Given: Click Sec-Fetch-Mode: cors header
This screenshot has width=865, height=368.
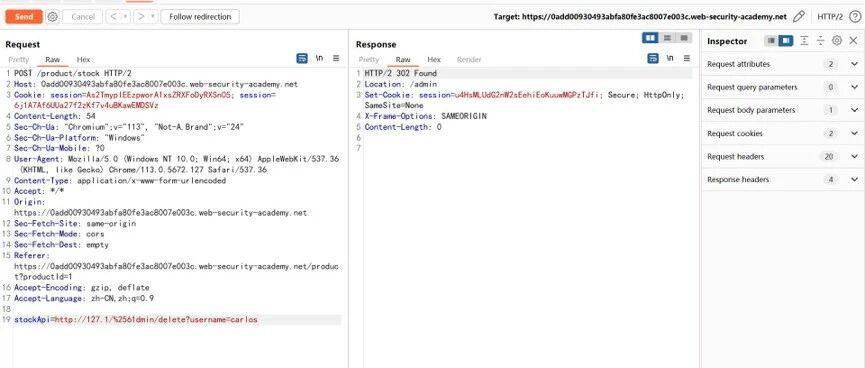Looking at the screenshot, I should point(59,234).
